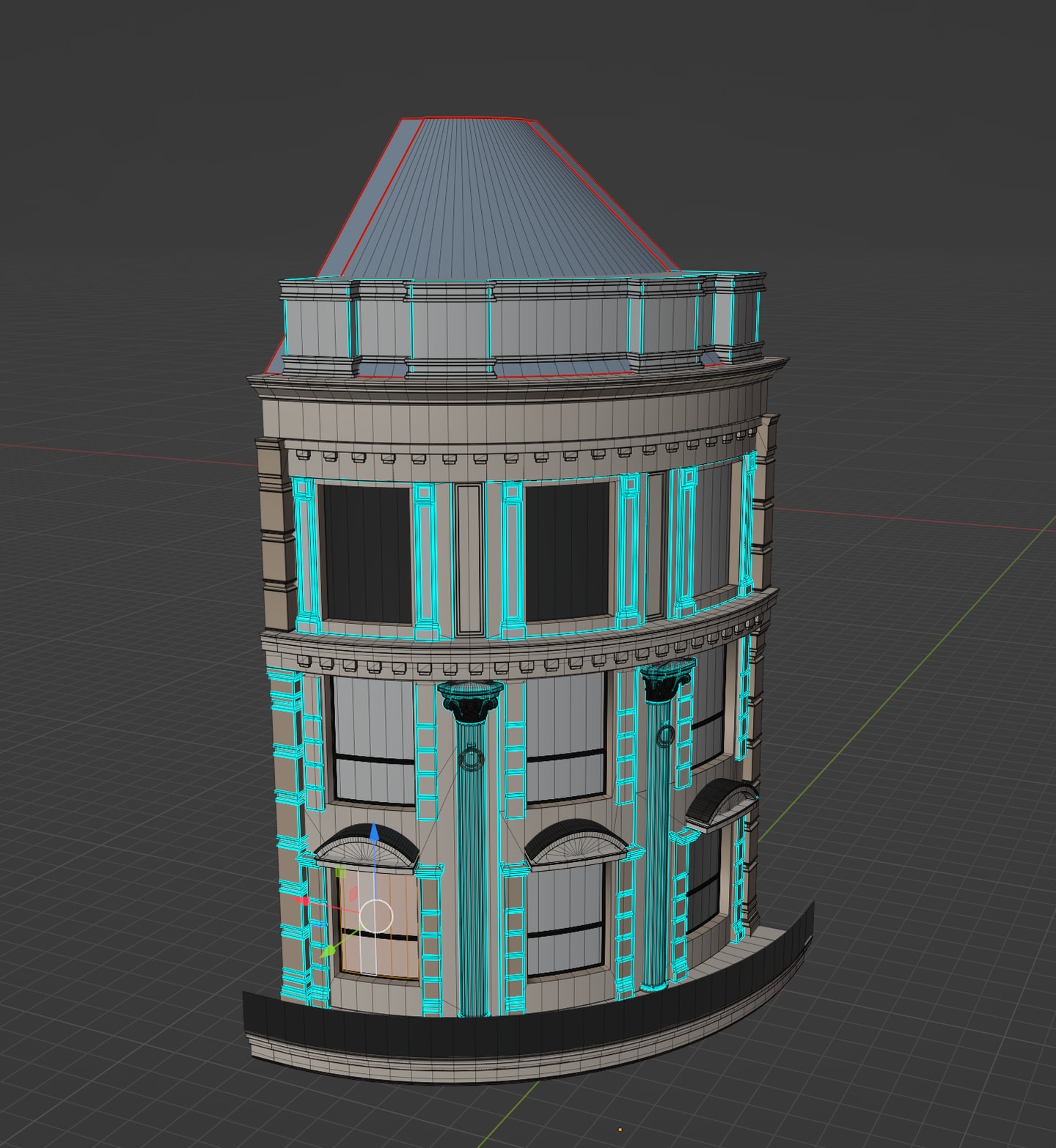1056x1148 pixels.
Task: Click the white free-move gizmo circle
Action: point(377,916)
